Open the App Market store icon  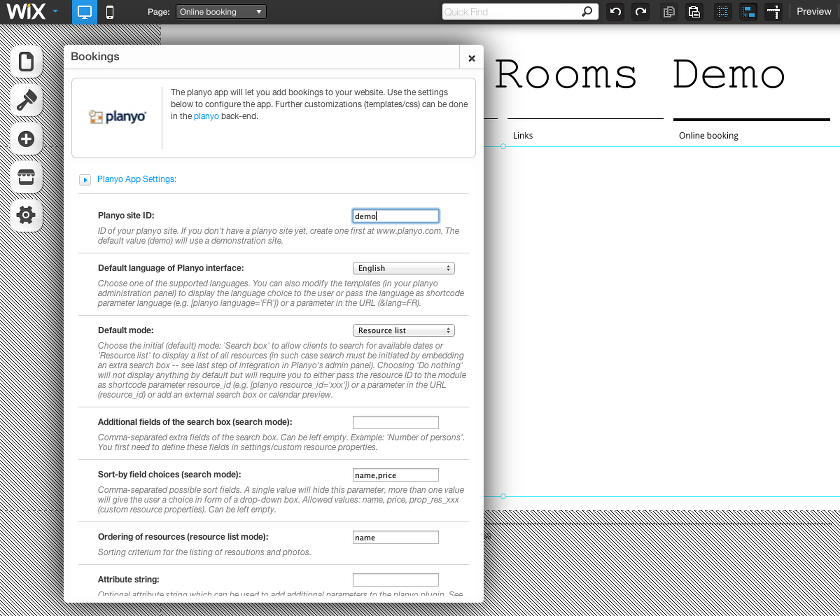pyautogui.click(x=26, y=177)
